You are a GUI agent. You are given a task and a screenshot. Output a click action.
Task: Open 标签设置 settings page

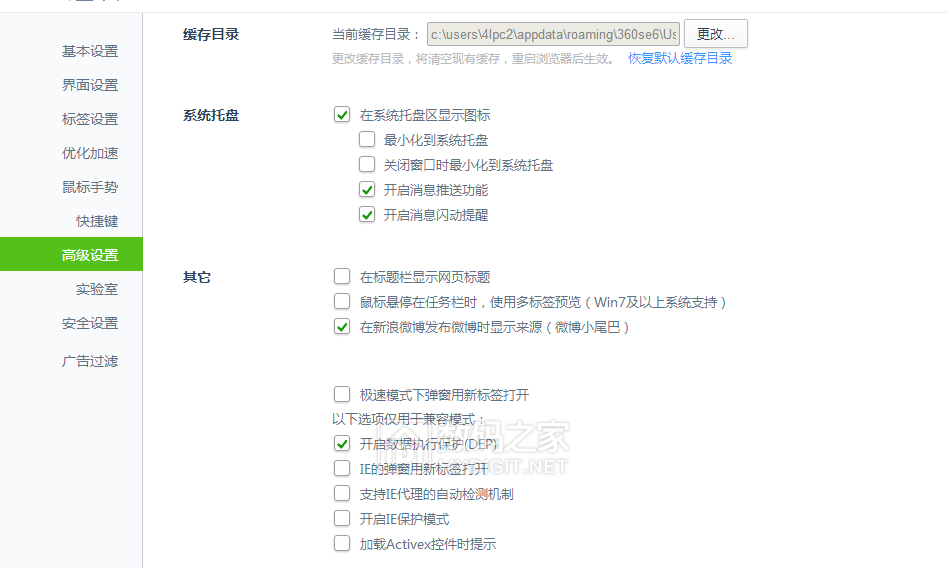click(89, 119)
